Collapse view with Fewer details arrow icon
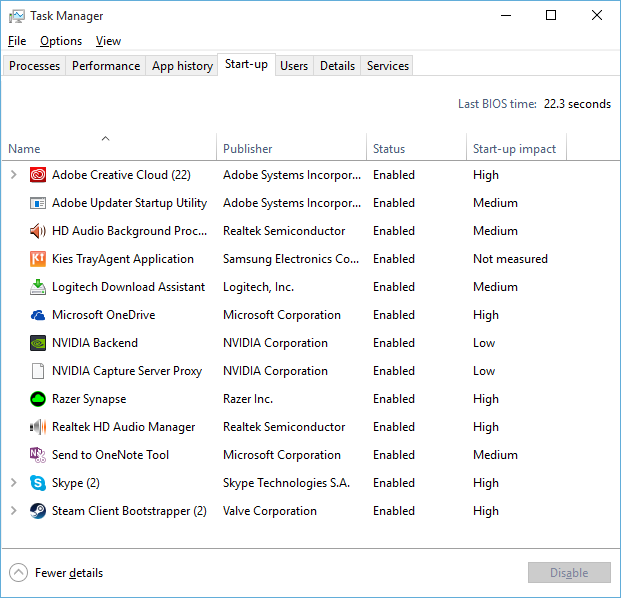The height and width of the screenshot is (598, 621). [x=18, y=573]
